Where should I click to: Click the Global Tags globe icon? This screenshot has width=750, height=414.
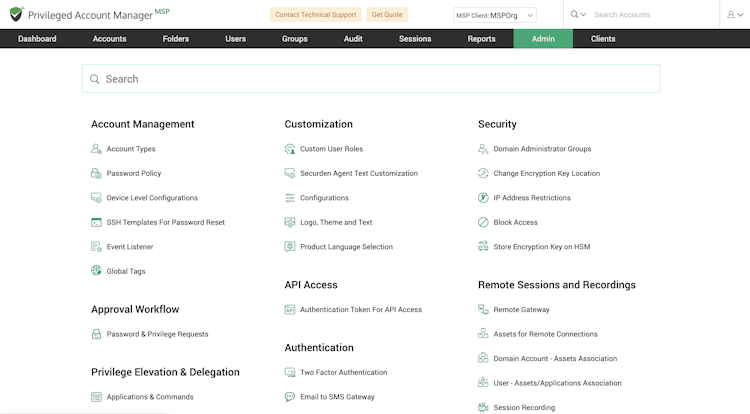coord(96,271)
